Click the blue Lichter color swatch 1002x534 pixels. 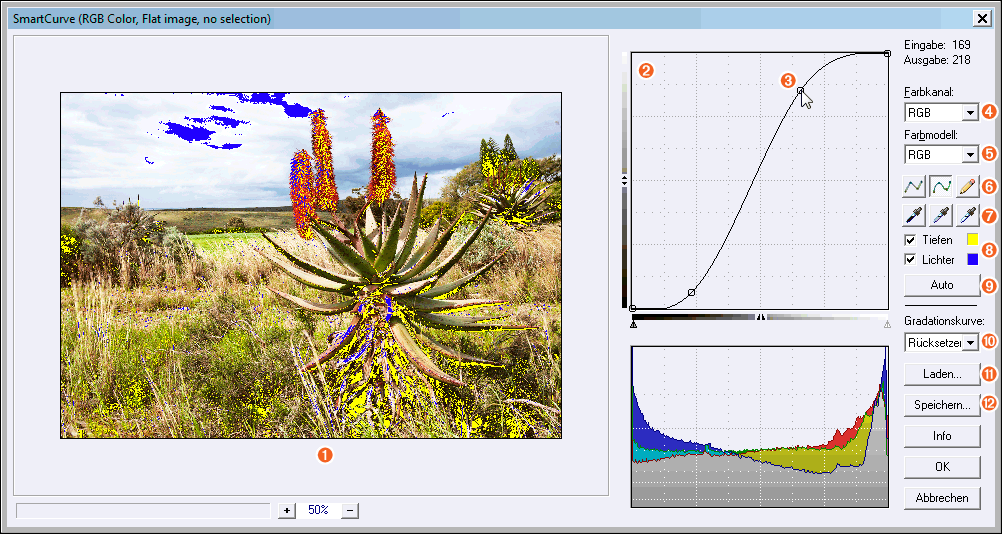click(971, 260)
